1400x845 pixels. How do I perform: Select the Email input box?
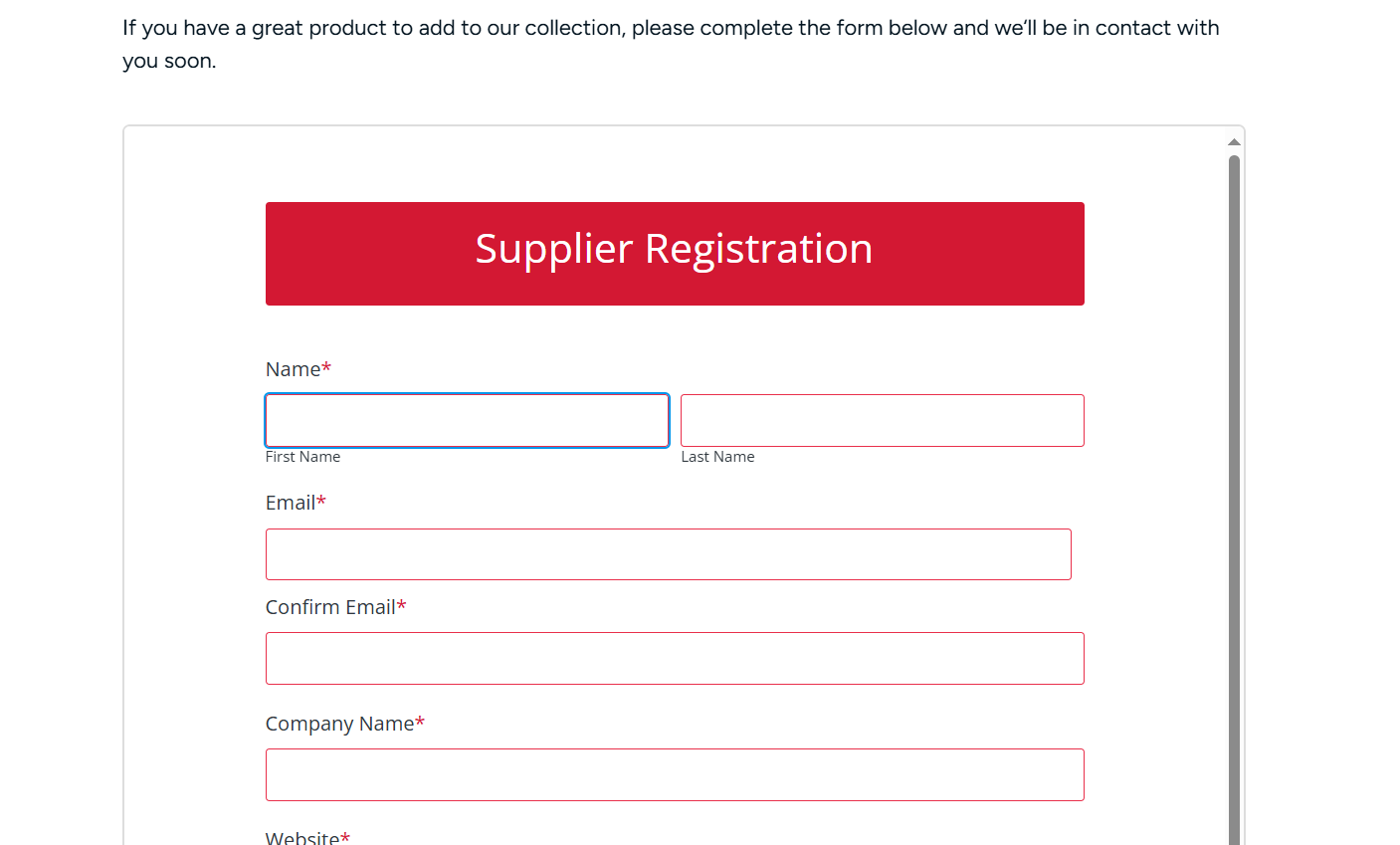(x=669, y=554)
